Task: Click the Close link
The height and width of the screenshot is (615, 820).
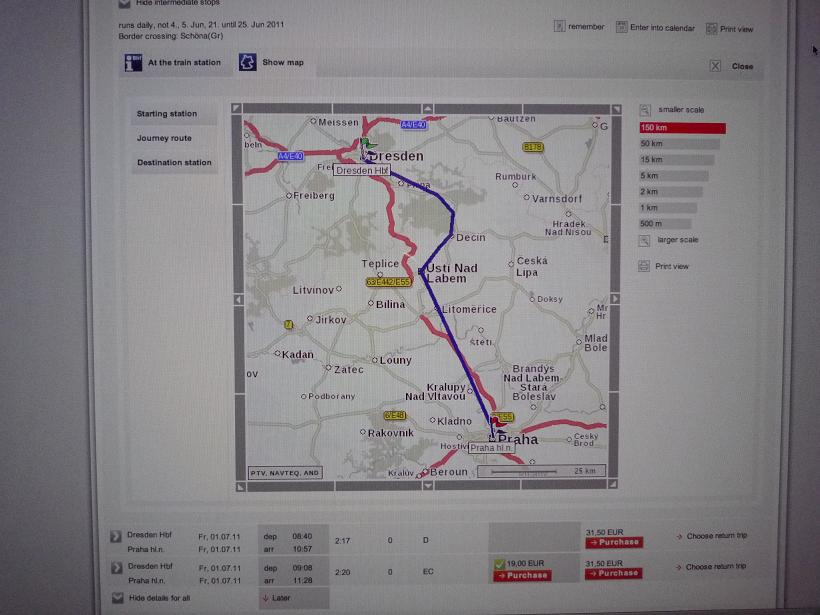Action: coord(743,66)
